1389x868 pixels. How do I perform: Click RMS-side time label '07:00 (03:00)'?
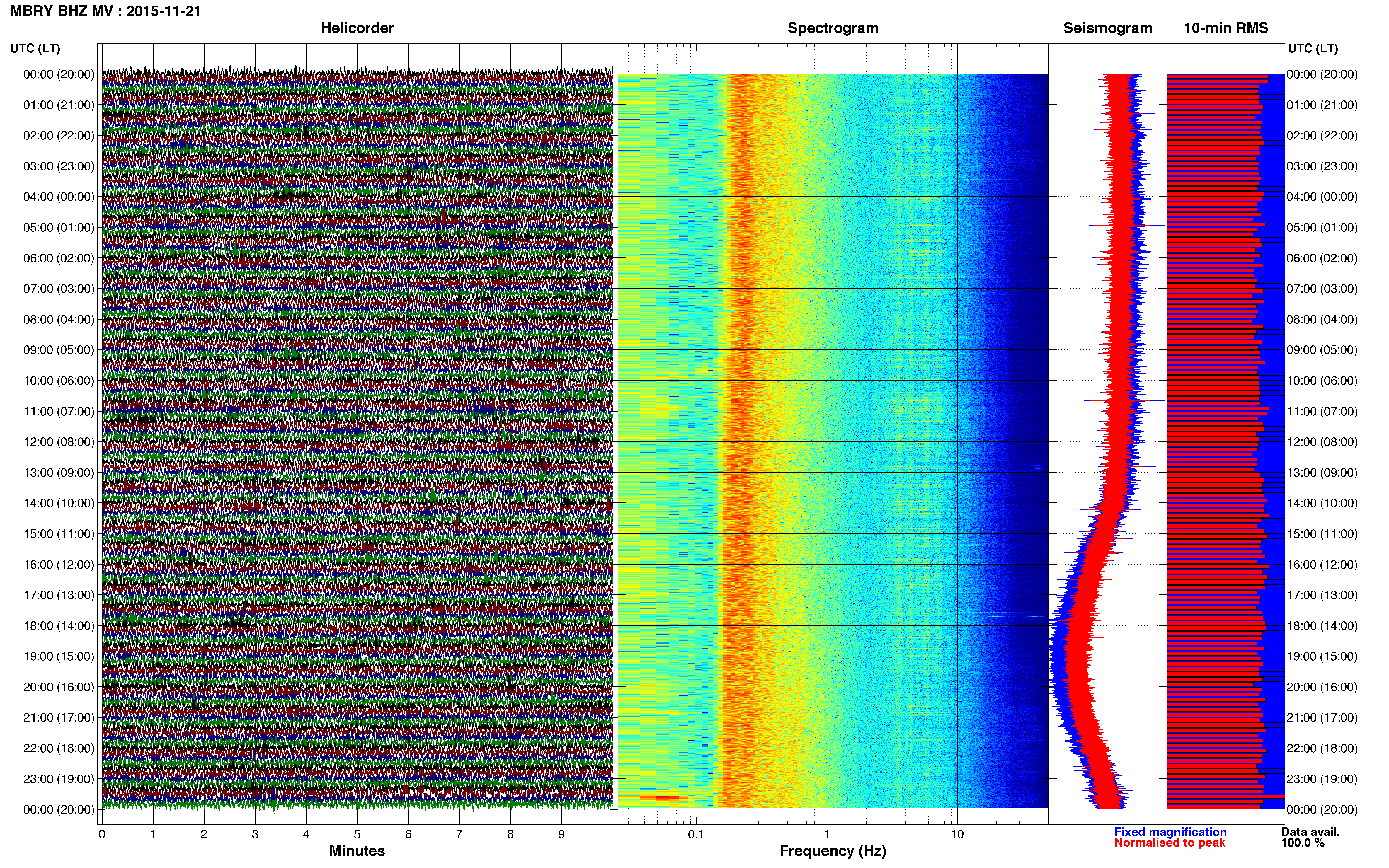pyautogui.click(x=1322, y=289)
